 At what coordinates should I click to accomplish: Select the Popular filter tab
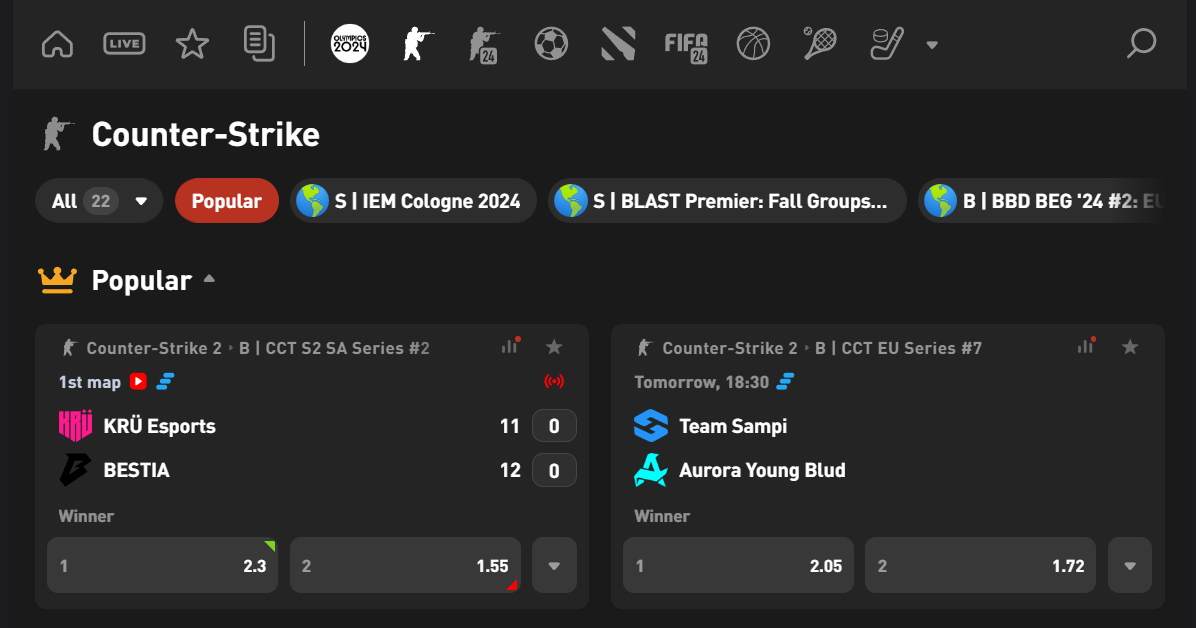click(227, 201)
